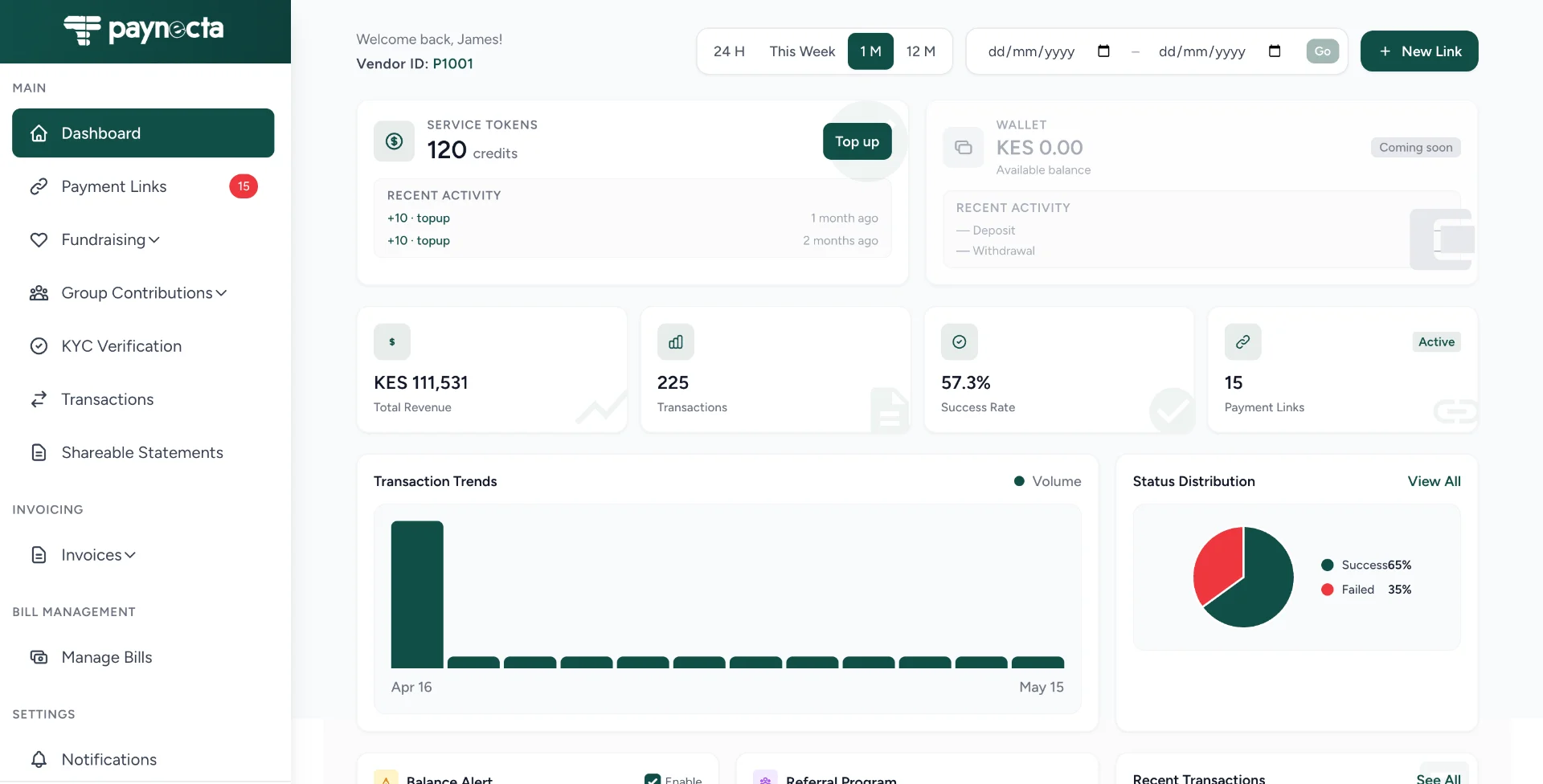Open the end date calendar picker icon
This screenshot has height=784, width=1543.
[x=1275, y=51]
